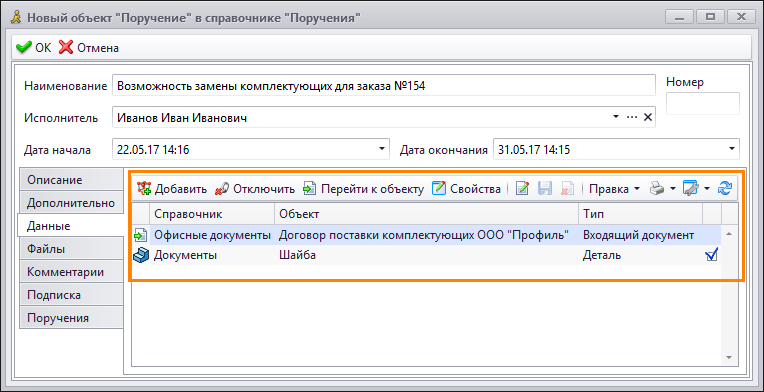Screen dimensions: 764x392
Task: Click the Номер input field
Action: tap(703, 103)
